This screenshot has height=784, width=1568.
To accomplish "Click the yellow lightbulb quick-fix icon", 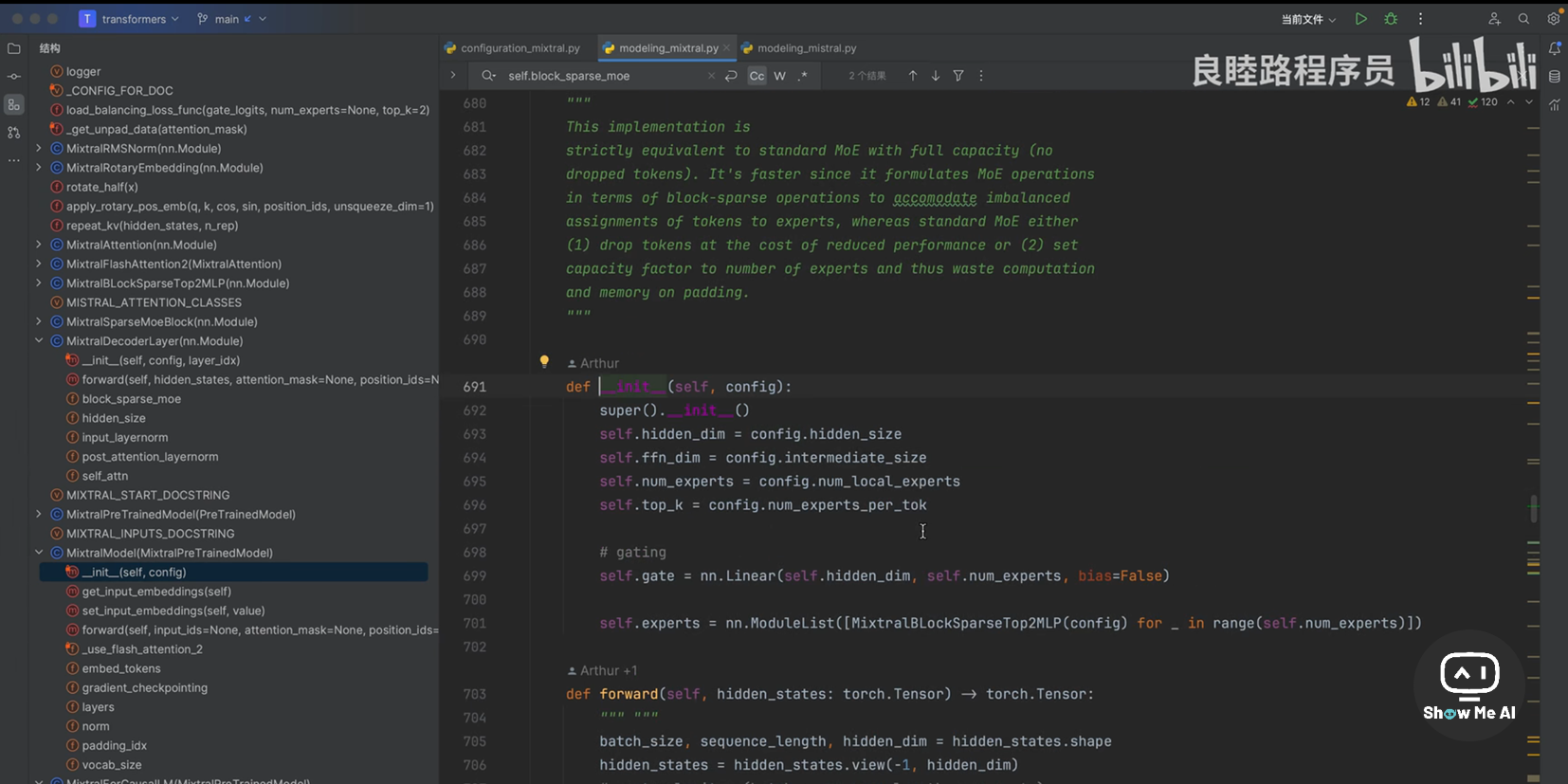I will coord(544,361).
